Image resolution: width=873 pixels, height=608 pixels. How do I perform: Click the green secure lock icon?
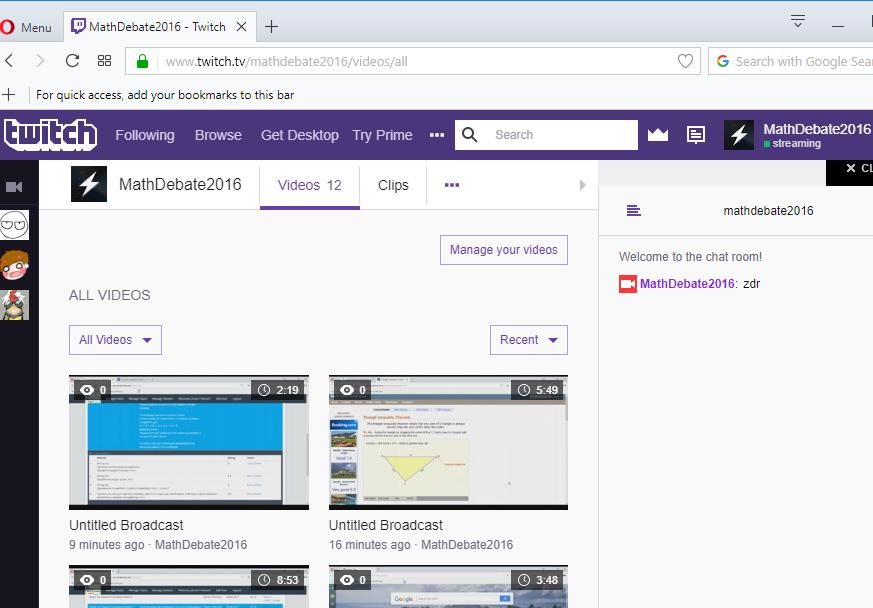tap(143, 61)
